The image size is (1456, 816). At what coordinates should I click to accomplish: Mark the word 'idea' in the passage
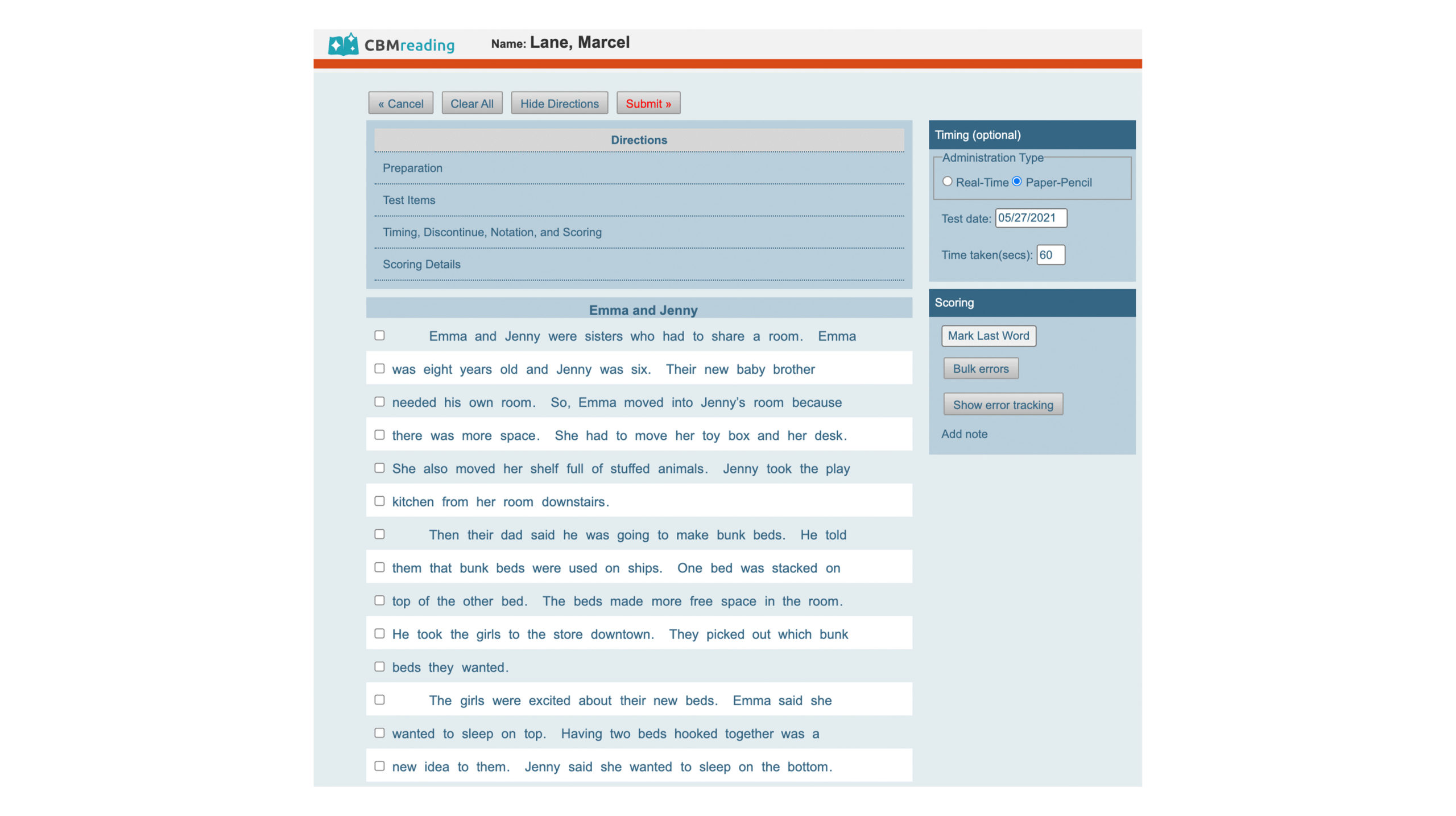coord(436,766)
